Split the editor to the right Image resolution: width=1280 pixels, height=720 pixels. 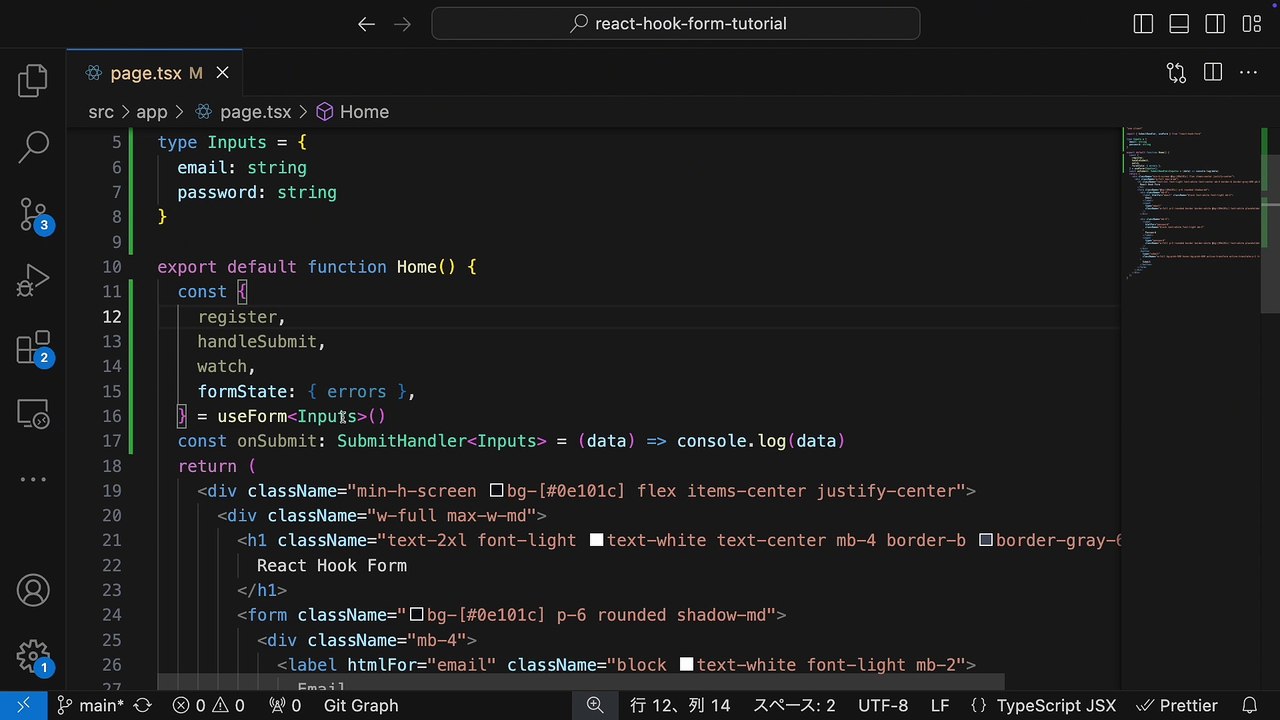click(x=1213, y=73)
